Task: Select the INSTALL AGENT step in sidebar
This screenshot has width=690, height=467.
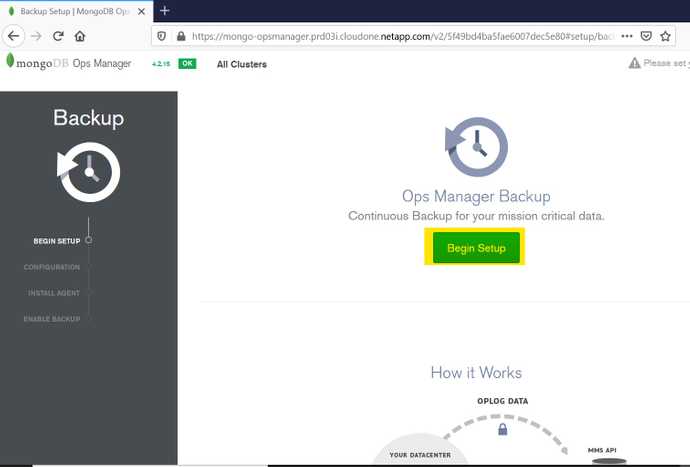Action: click(x=54, y=293)
